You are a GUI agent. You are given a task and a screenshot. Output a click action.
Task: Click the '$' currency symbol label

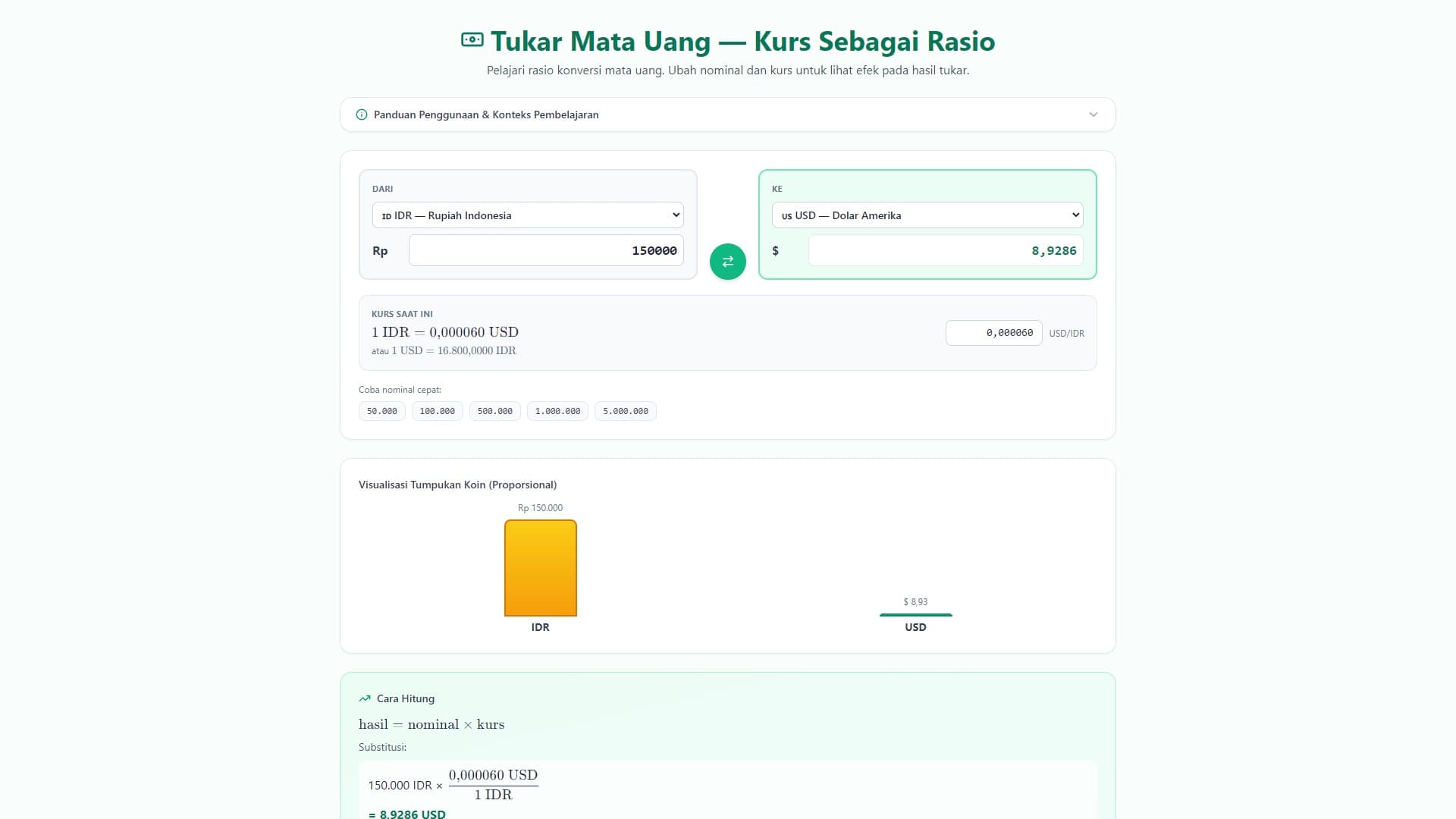tap(775, 251)
